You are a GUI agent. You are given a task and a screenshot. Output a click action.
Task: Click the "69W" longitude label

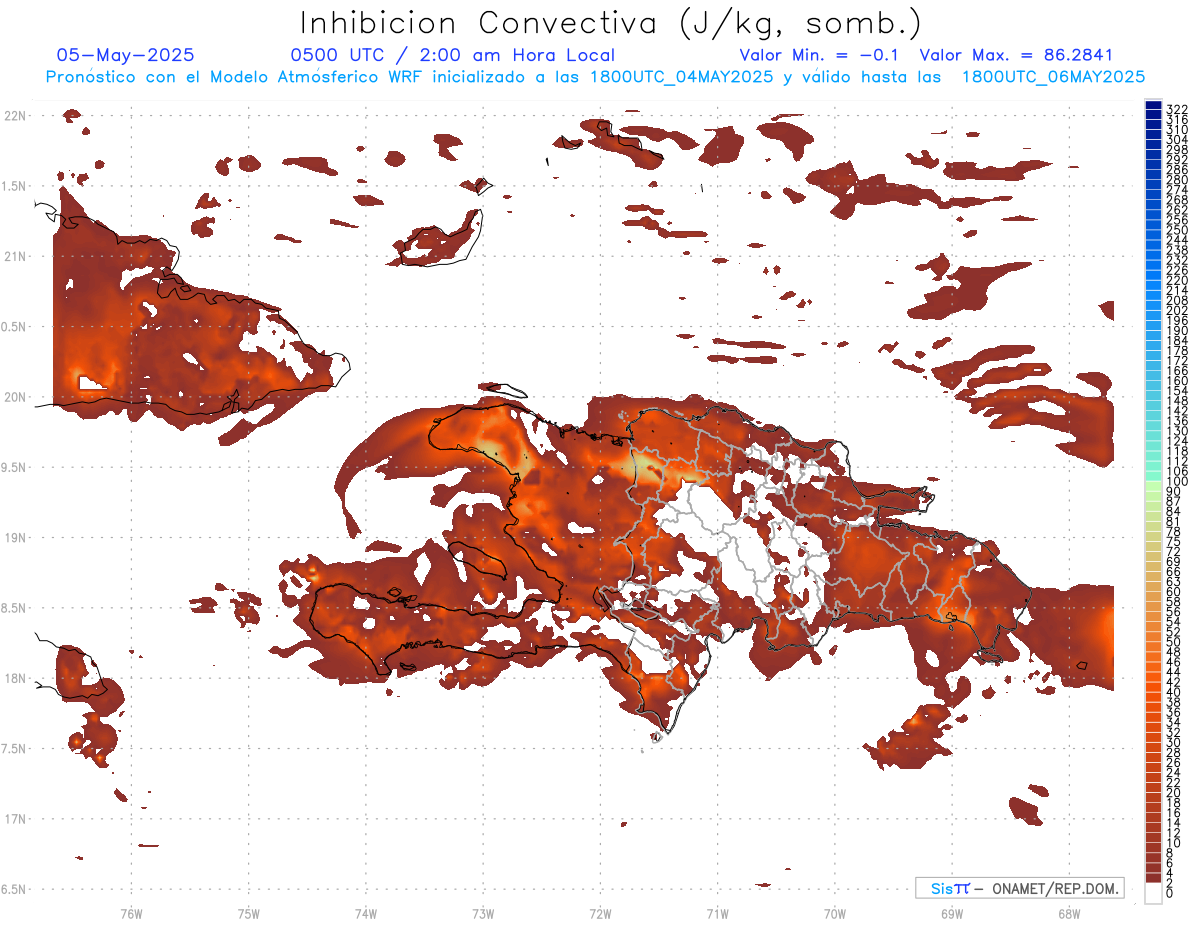pyautogui.click(x=952, y=913)
